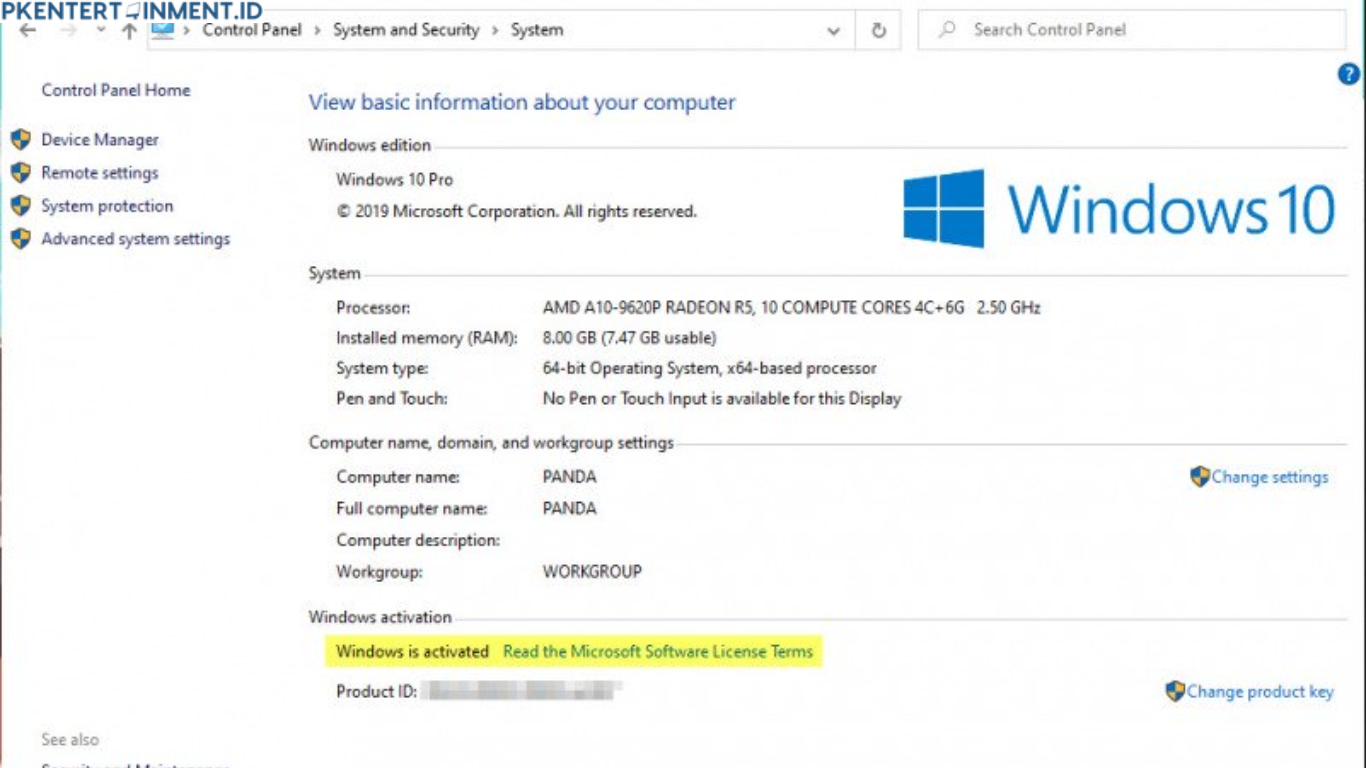Image resolution: width=1366 pixels, height=768 pixels.
Task: Click the '© 2019 Microsoft Corporation' copyright text
Action: point(516,212)
